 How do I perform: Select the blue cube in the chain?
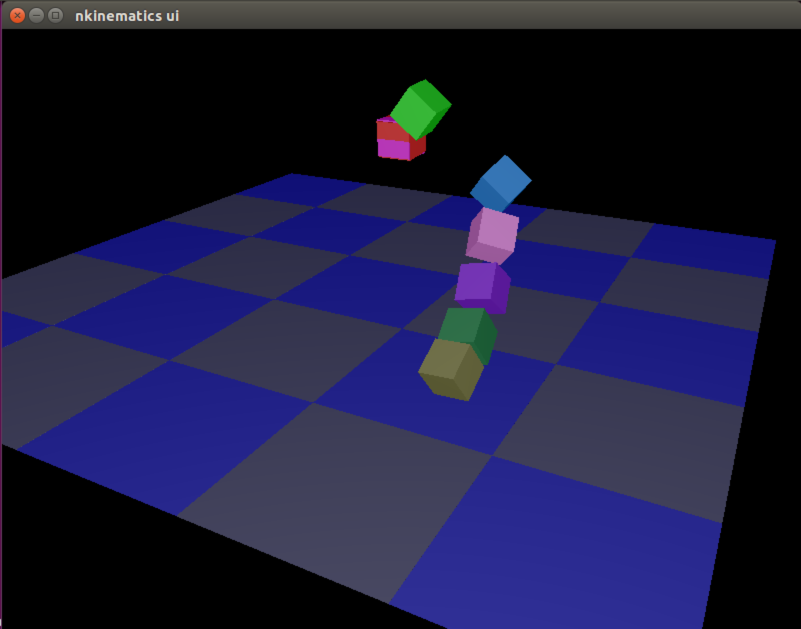click(x=501, y=184)
